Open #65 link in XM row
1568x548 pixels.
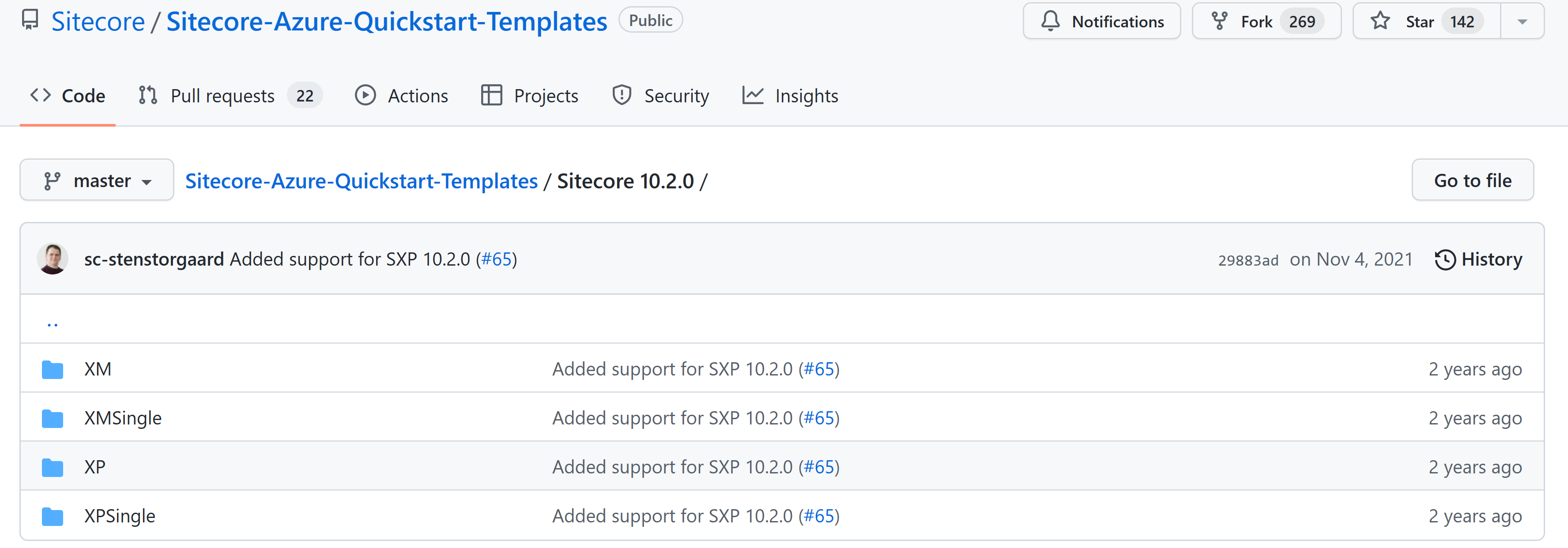[x=819, y=369]
